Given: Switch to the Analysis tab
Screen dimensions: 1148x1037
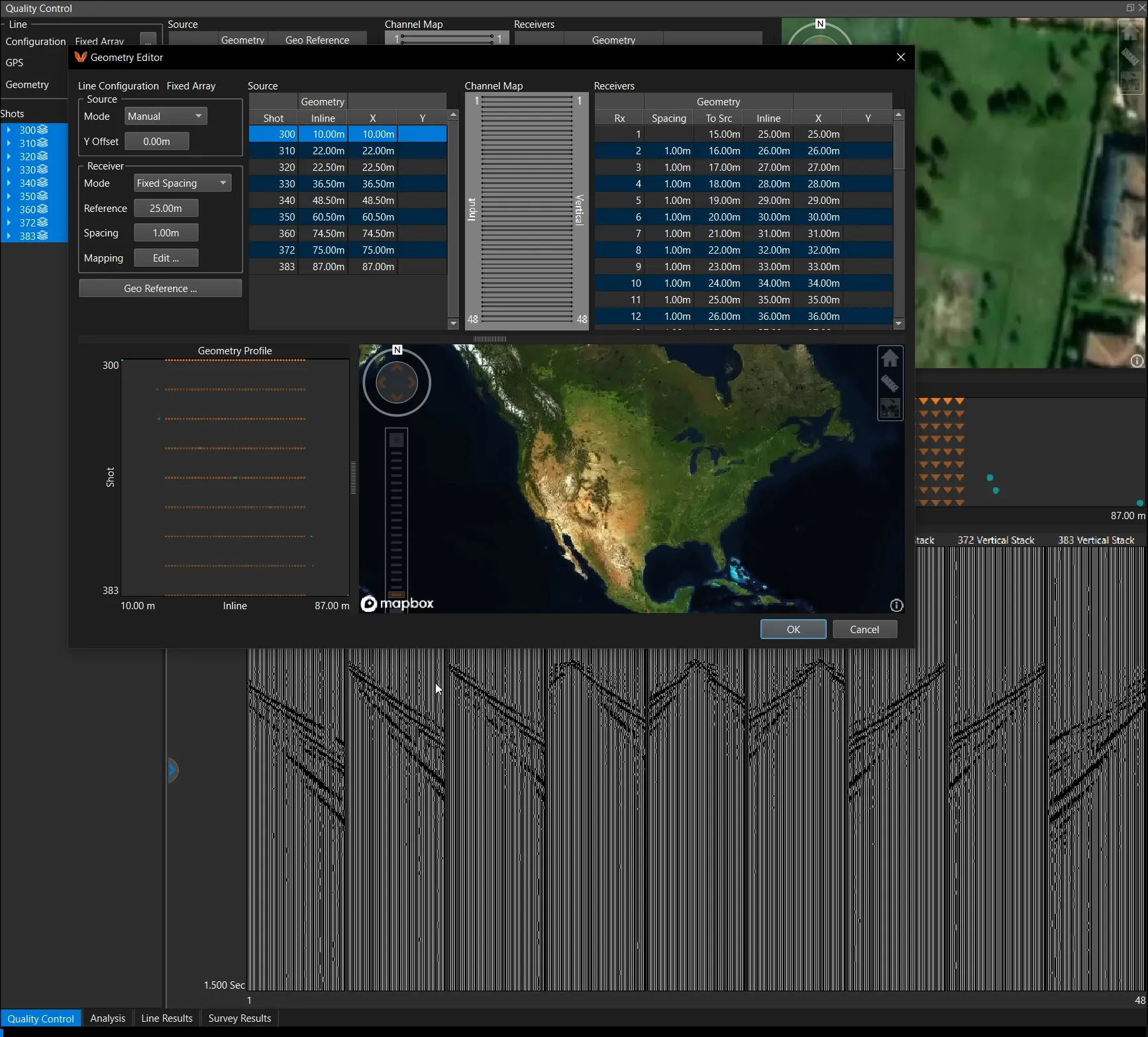Looking at the screenshot, I should pos(107,1018).
